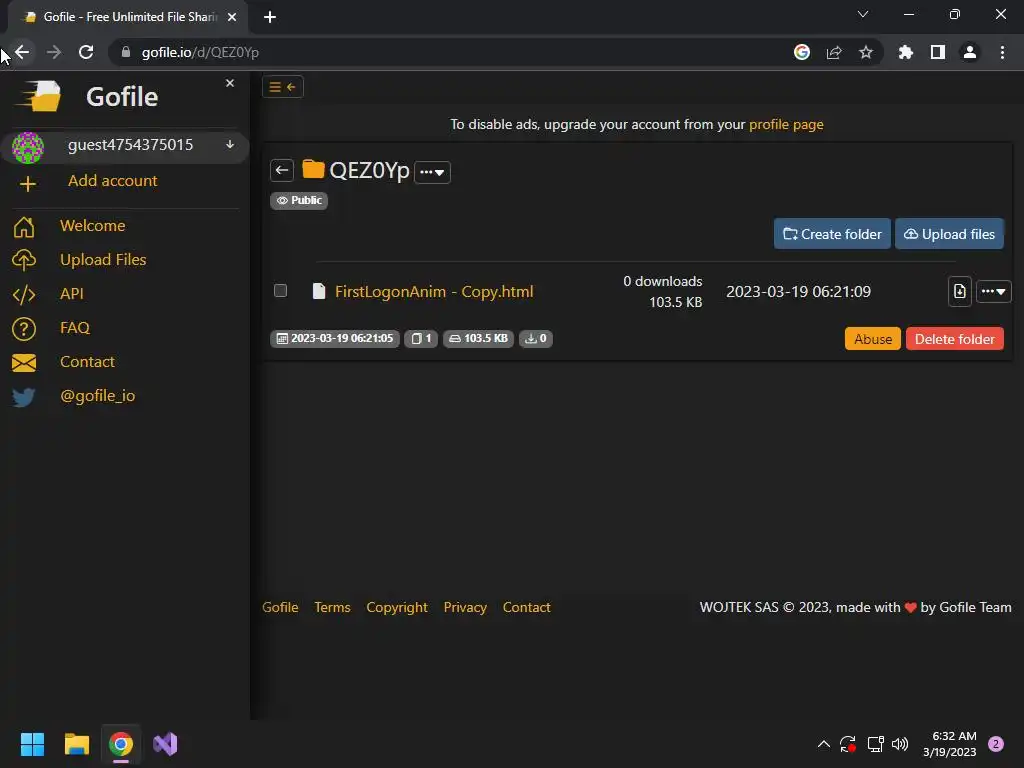Open Visual Studio from taskbar
This screenshot has height=768, width=1024.
click(165, 744)
